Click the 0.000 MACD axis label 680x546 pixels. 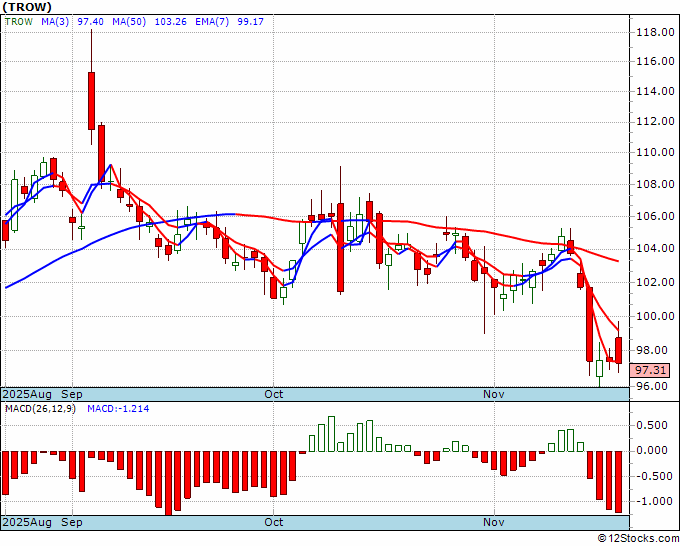(651, 450)
